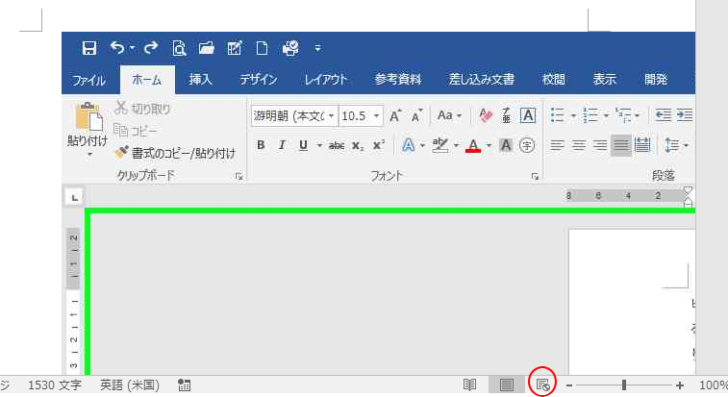Viewport: 728px width, 397px height.
Task: Go to the レイアウト tab
Action: [325, 79]
